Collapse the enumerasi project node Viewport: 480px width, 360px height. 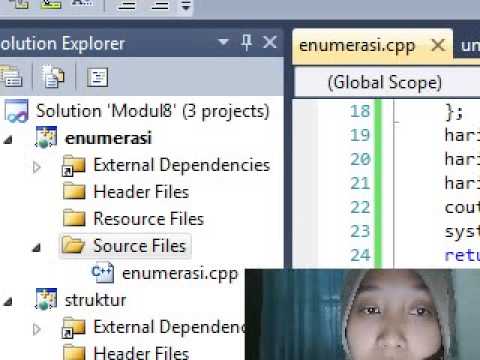point(8,139)
